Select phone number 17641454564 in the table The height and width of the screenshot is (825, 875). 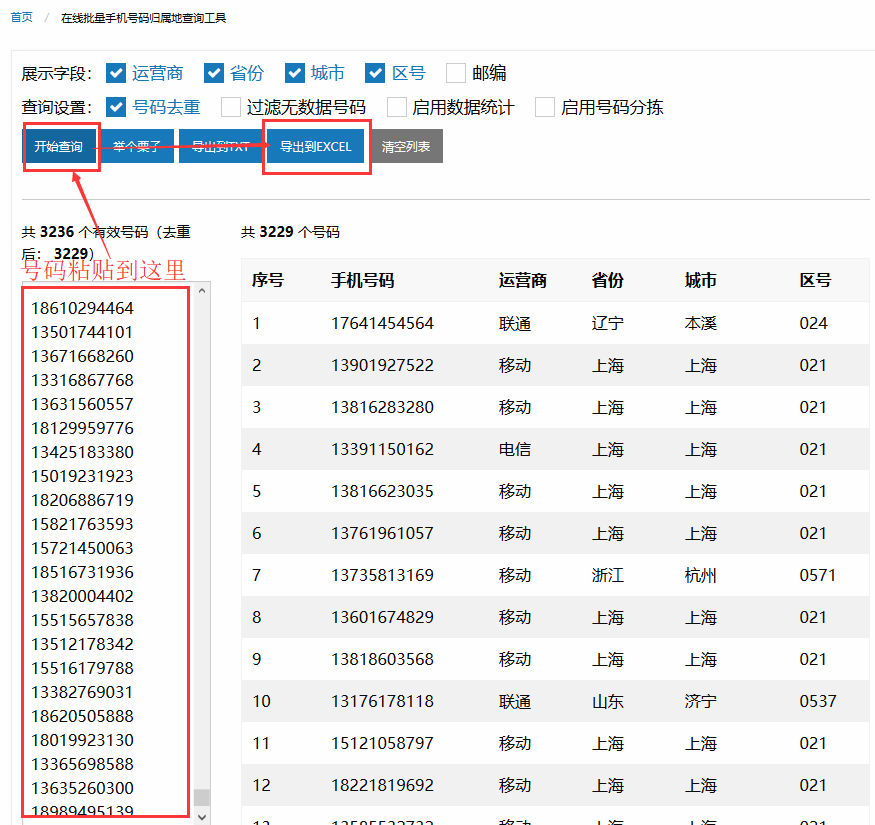click(x=382, y=323)
